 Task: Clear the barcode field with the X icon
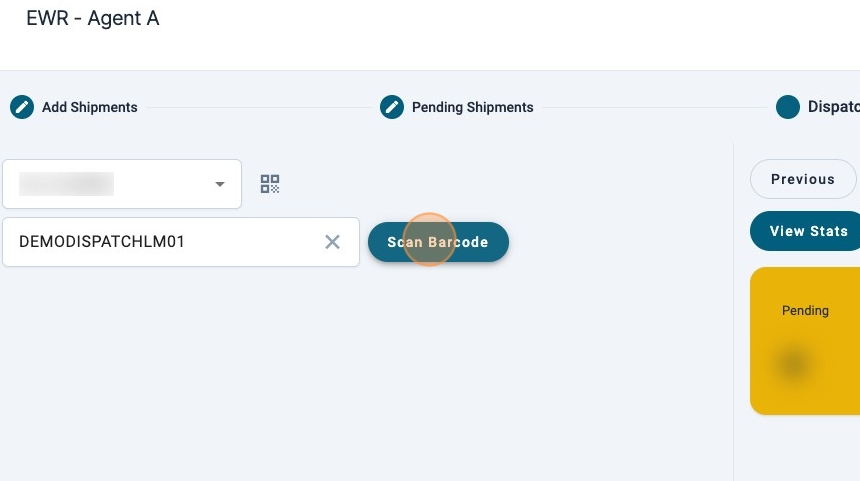pos(333,242)
